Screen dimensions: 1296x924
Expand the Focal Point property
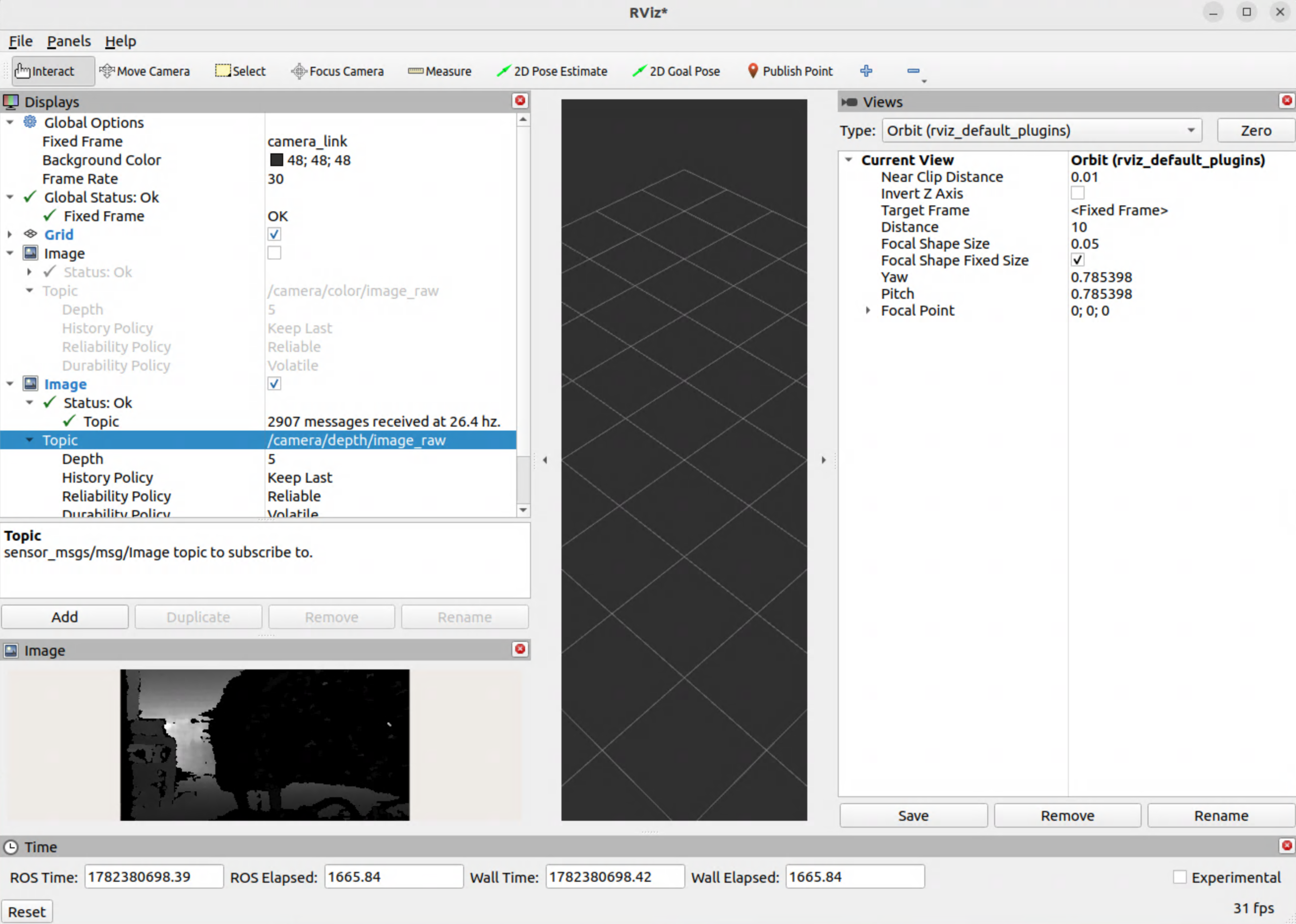tap(868, 310)
